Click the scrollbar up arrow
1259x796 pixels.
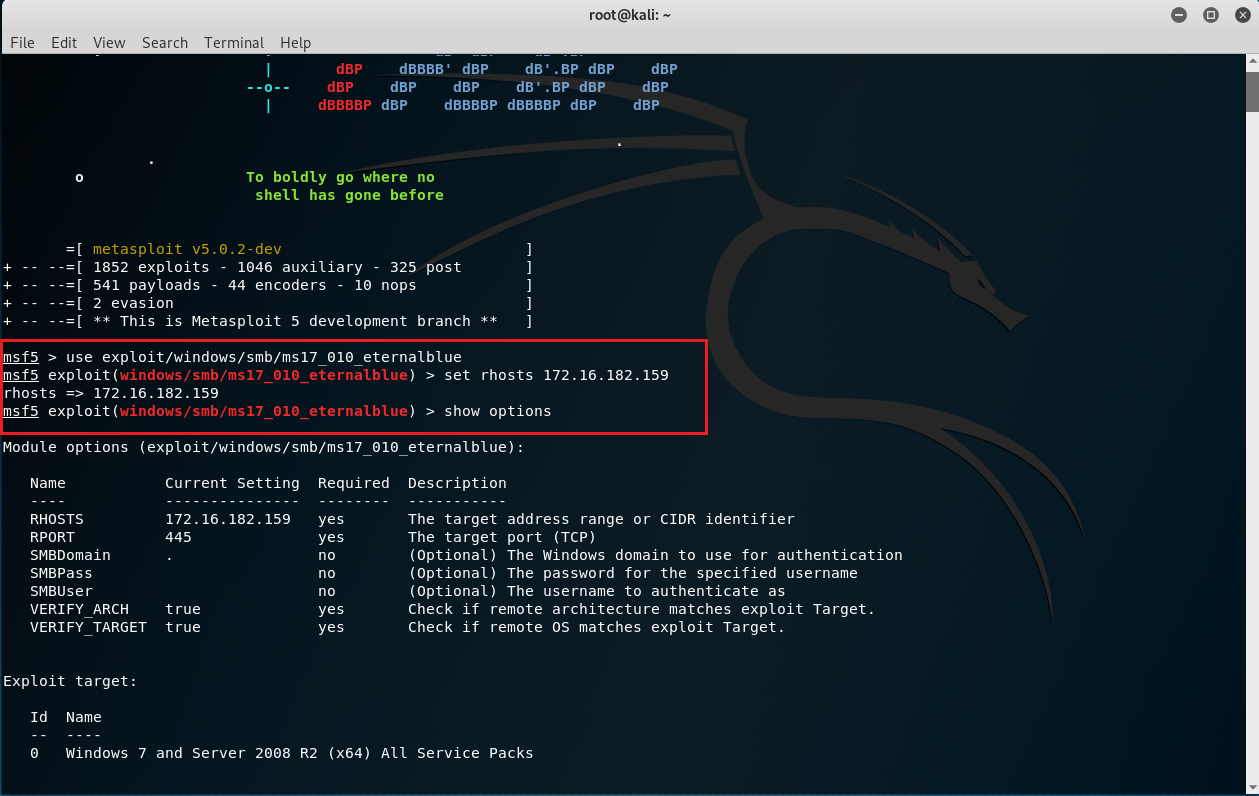click(1252, 62)
